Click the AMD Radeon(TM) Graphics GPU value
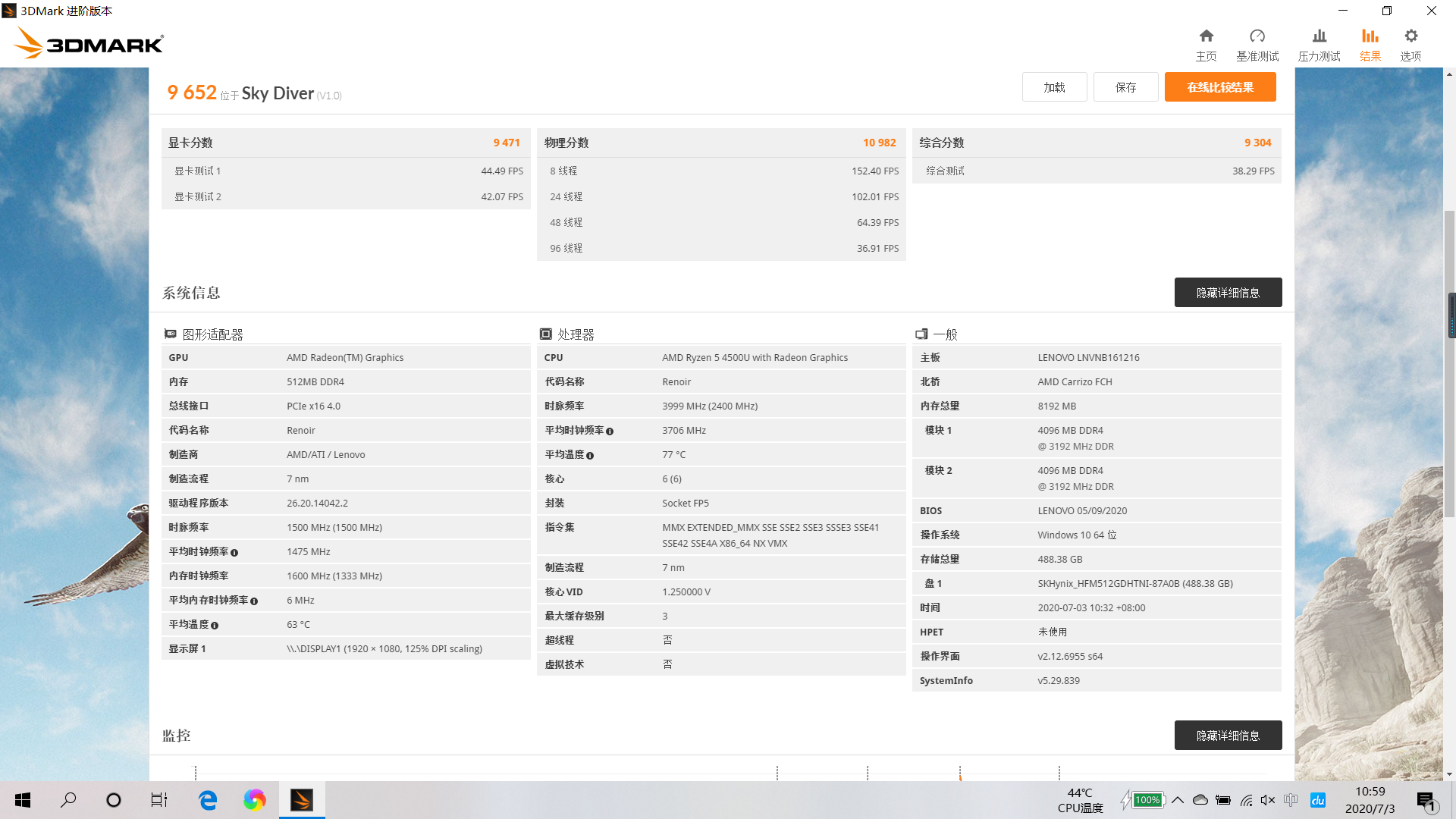Screen dimensions: 1456x819 [x=345, y=358]
